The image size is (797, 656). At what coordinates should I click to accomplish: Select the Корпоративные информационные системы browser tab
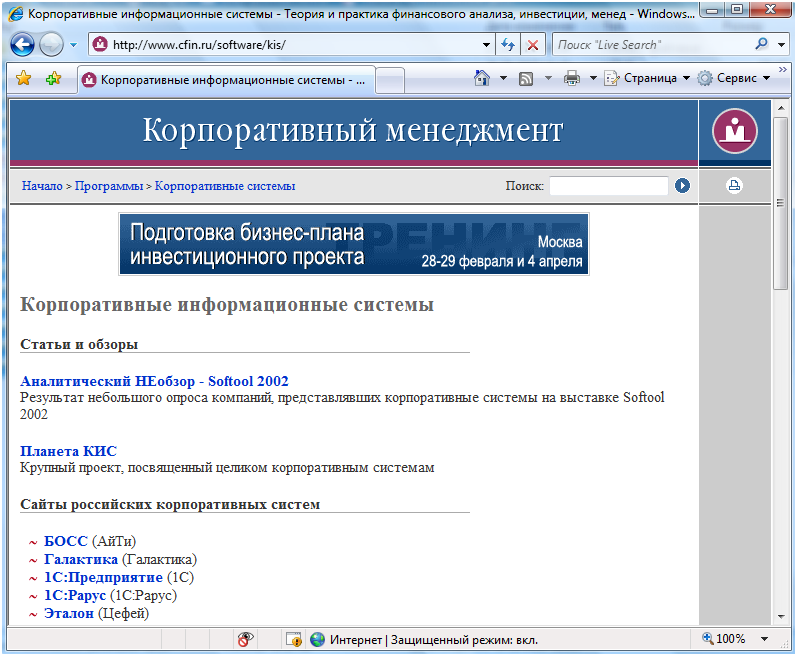pos(227,80)
